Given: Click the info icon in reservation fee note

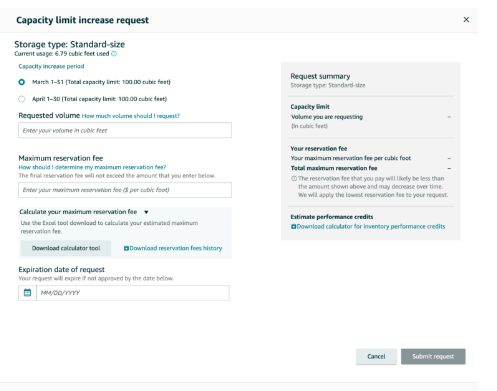Looking at the screenshot, I should click(x=294, y=178).
